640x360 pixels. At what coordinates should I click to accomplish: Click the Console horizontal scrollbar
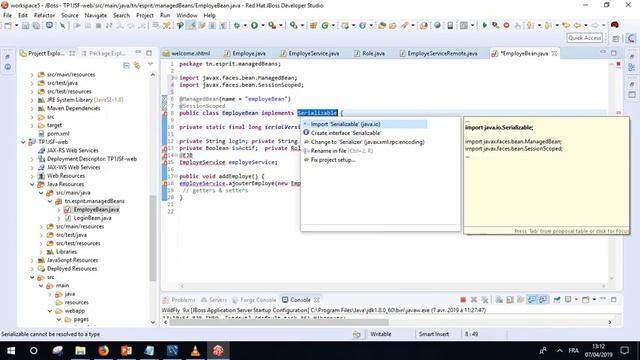click(279, 322)
